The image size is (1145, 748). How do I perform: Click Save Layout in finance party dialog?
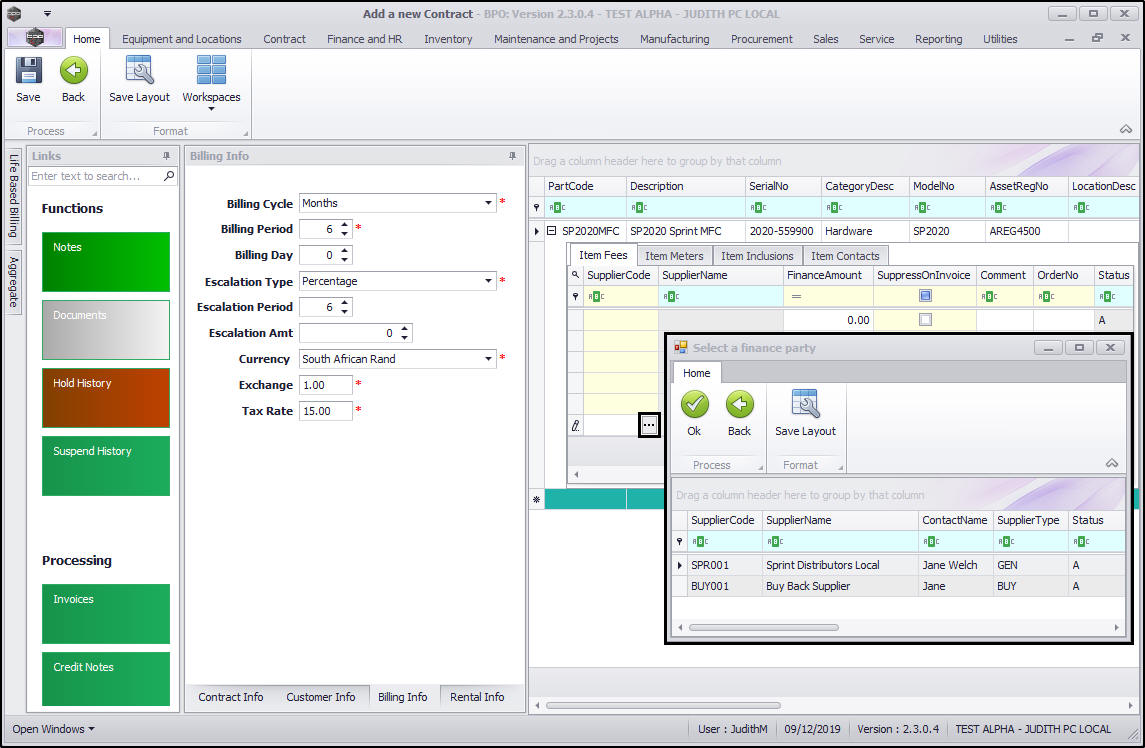pos(805,405)
